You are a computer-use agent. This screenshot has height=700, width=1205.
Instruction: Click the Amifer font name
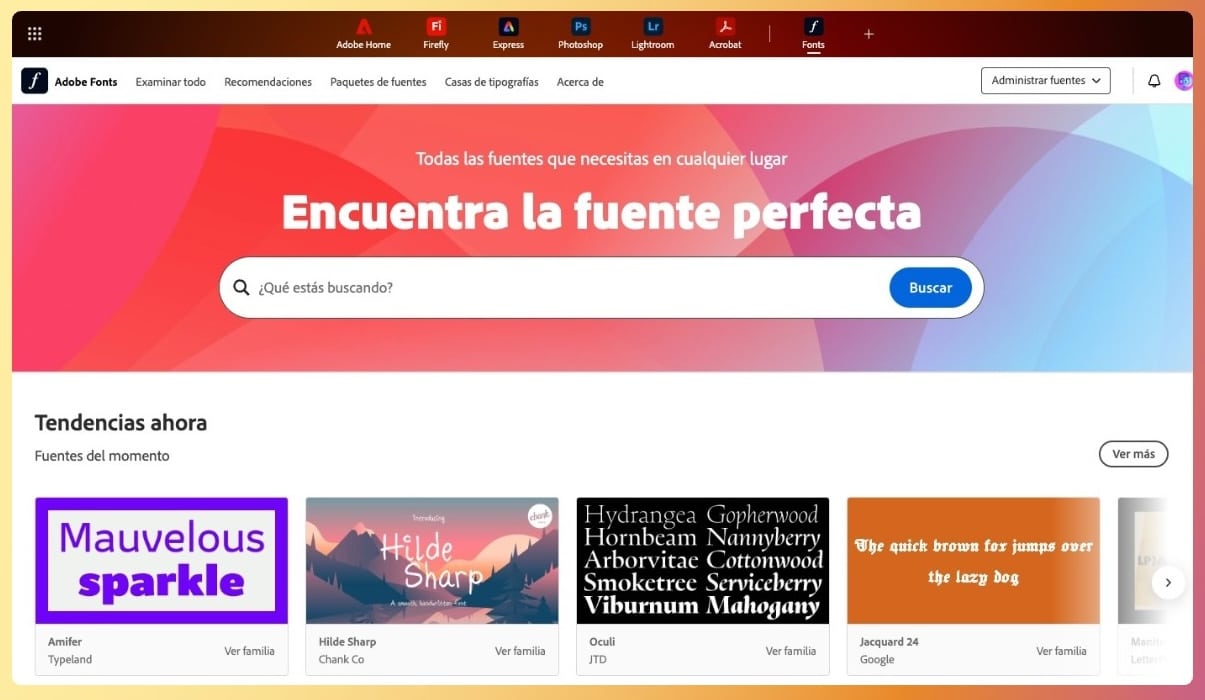click(x=65, y=642)
